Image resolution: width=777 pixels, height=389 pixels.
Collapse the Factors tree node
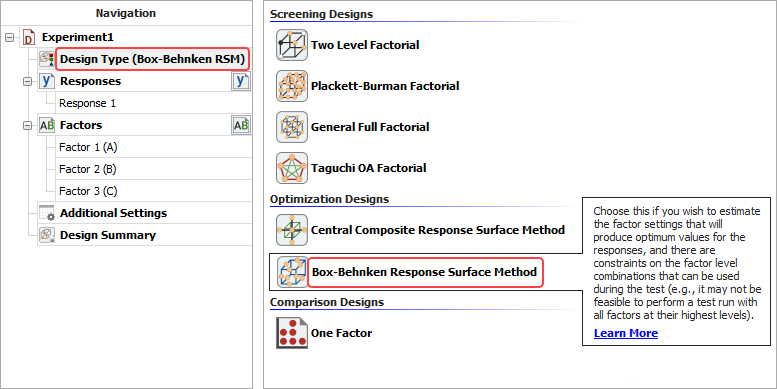pos(28,126)
